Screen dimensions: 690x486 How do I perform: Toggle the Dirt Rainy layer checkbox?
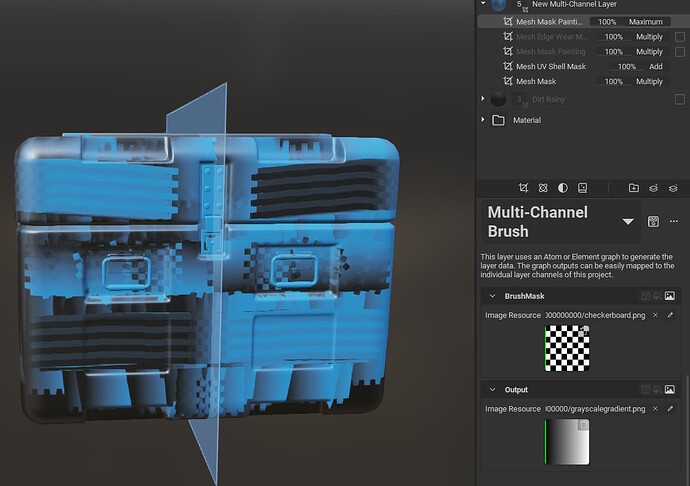pyautogui.click(x=680, y=99)
